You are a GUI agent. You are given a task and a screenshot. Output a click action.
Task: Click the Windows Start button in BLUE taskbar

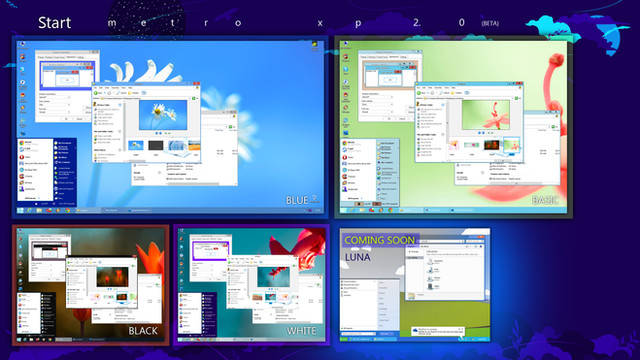coord(20,211)
